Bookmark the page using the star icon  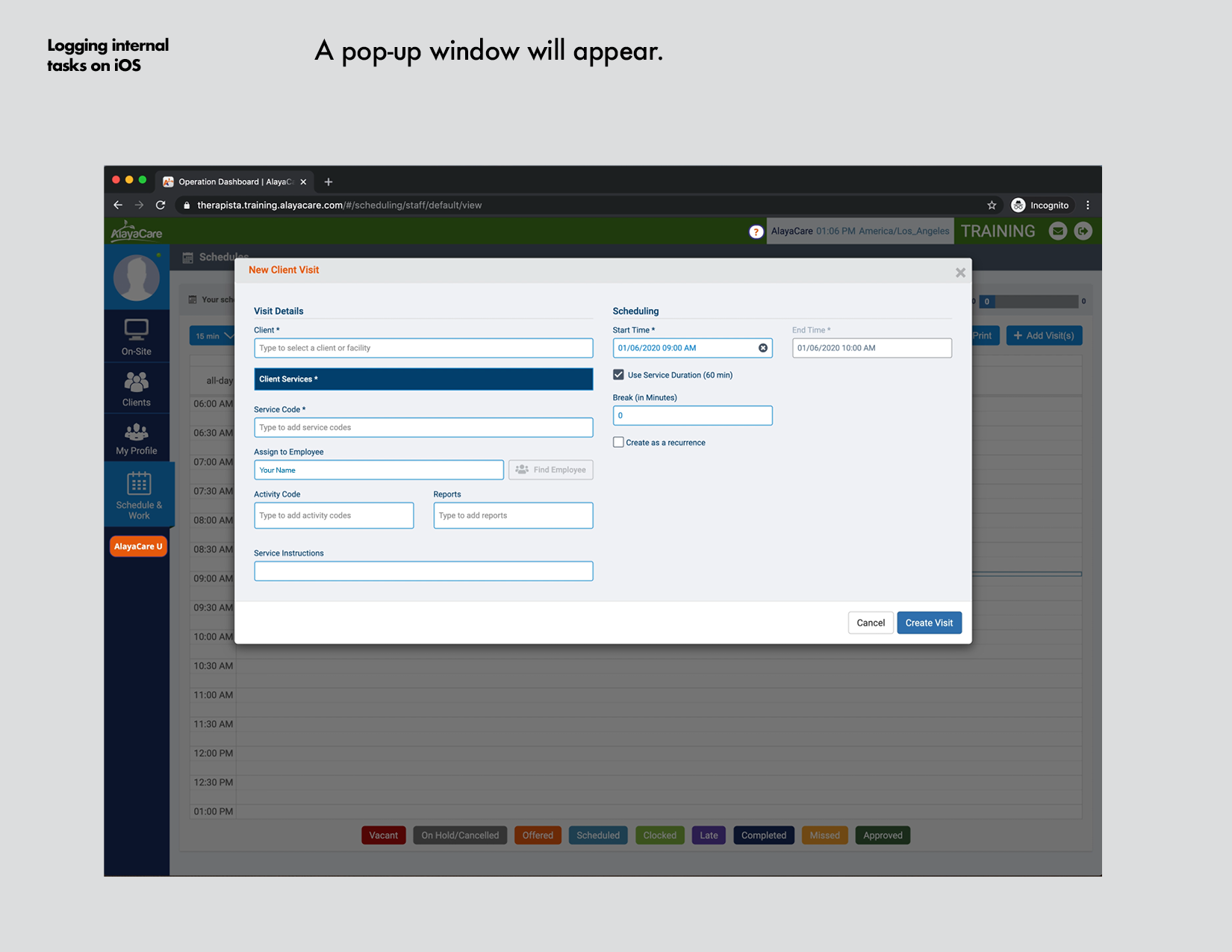[992, 205]
